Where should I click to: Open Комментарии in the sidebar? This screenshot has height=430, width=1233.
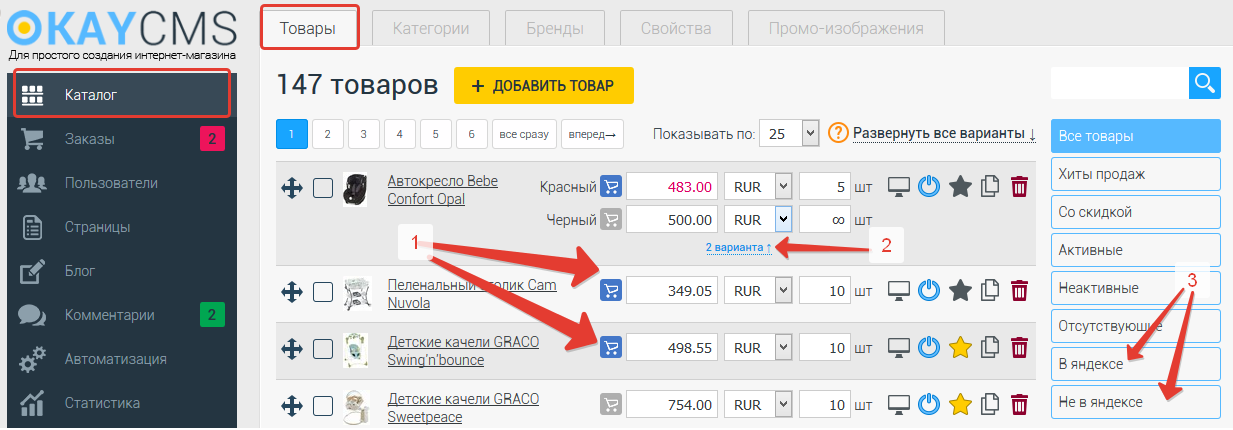(x=122, y=315)
